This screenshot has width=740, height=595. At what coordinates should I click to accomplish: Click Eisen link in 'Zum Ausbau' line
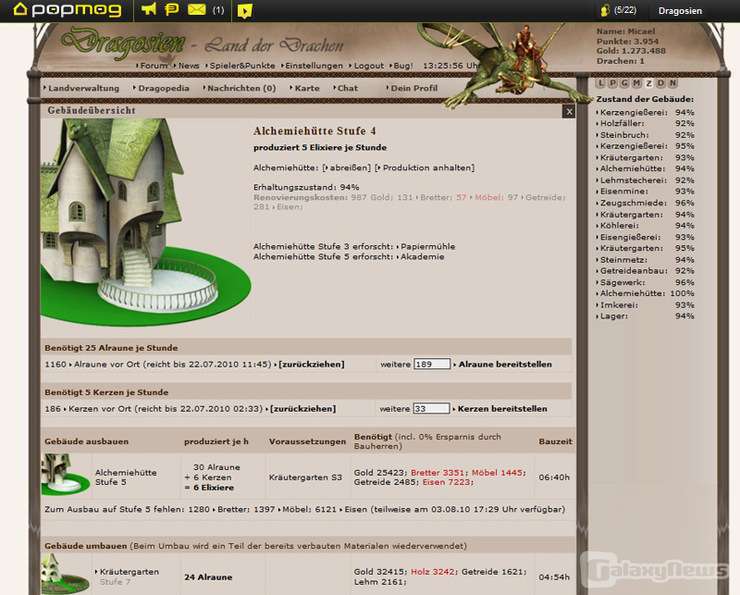(x=354, y=510)
